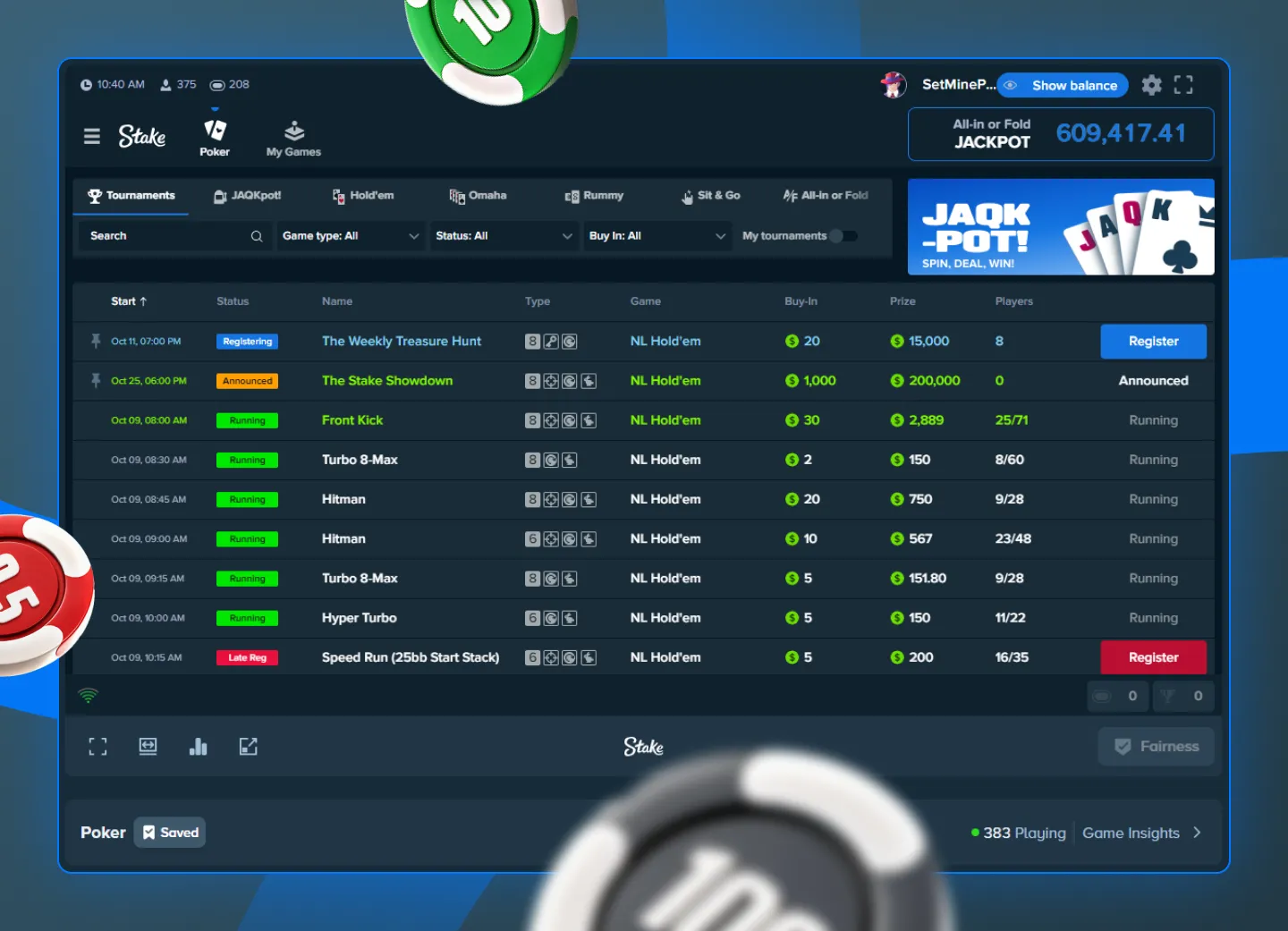Expand Game Insights chevron
This screenshot has height=931, width=1288.
(x=1197, y=833)
